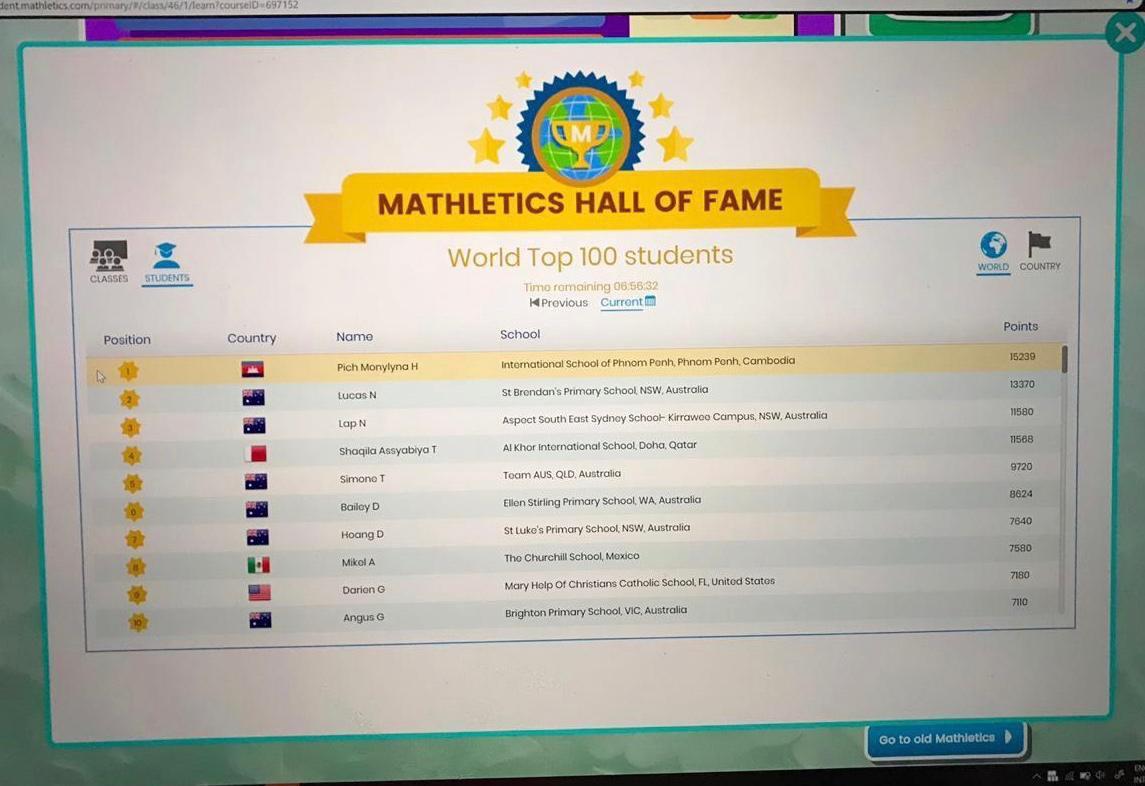The height and width of the screenshot is (786, 1145).
Task: Click Team AUS, QLD, Australia entry
Action: 562,474
